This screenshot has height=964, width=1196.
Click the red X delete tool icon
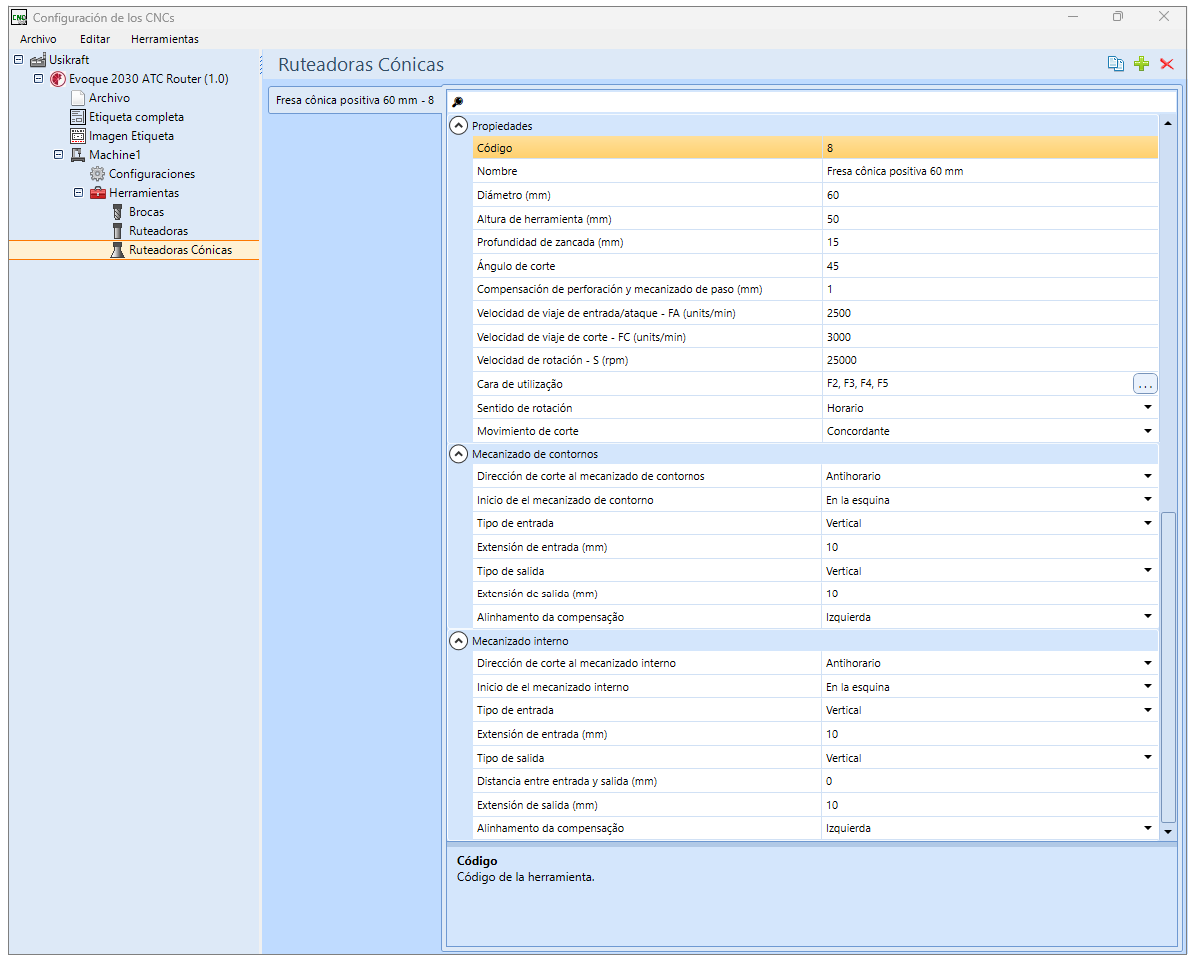pos(1166,64)
